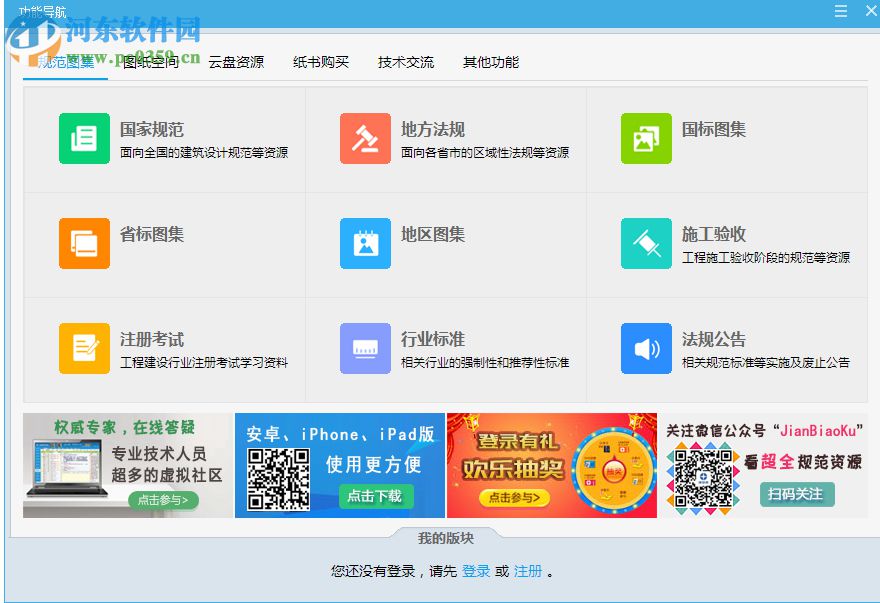Click the 行业标准 title text
This screenshot has height=603, width=880.
coord(433,339)
